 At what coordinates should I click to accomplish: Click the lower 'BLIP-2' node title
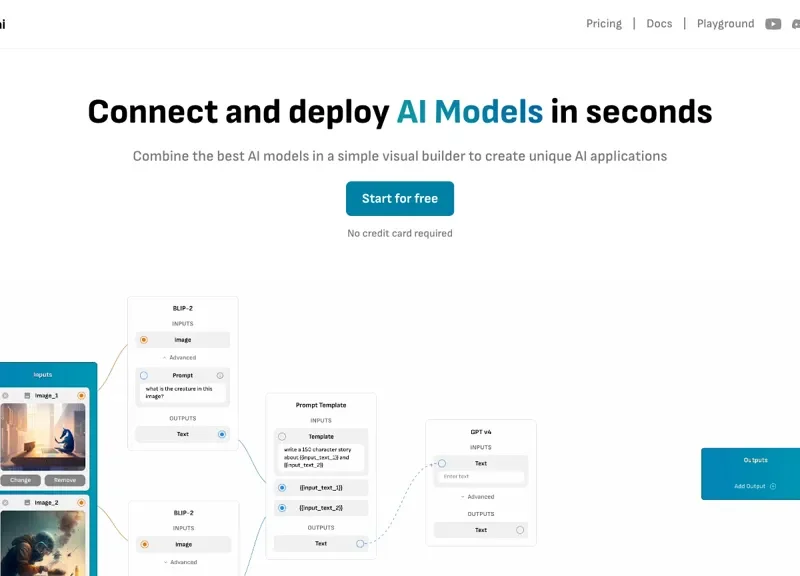[x=184, y=513]
